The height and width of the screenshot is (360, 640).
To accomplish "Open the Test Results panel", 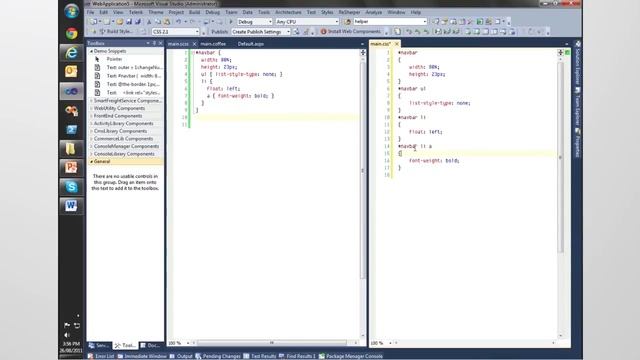I will 260,356.
